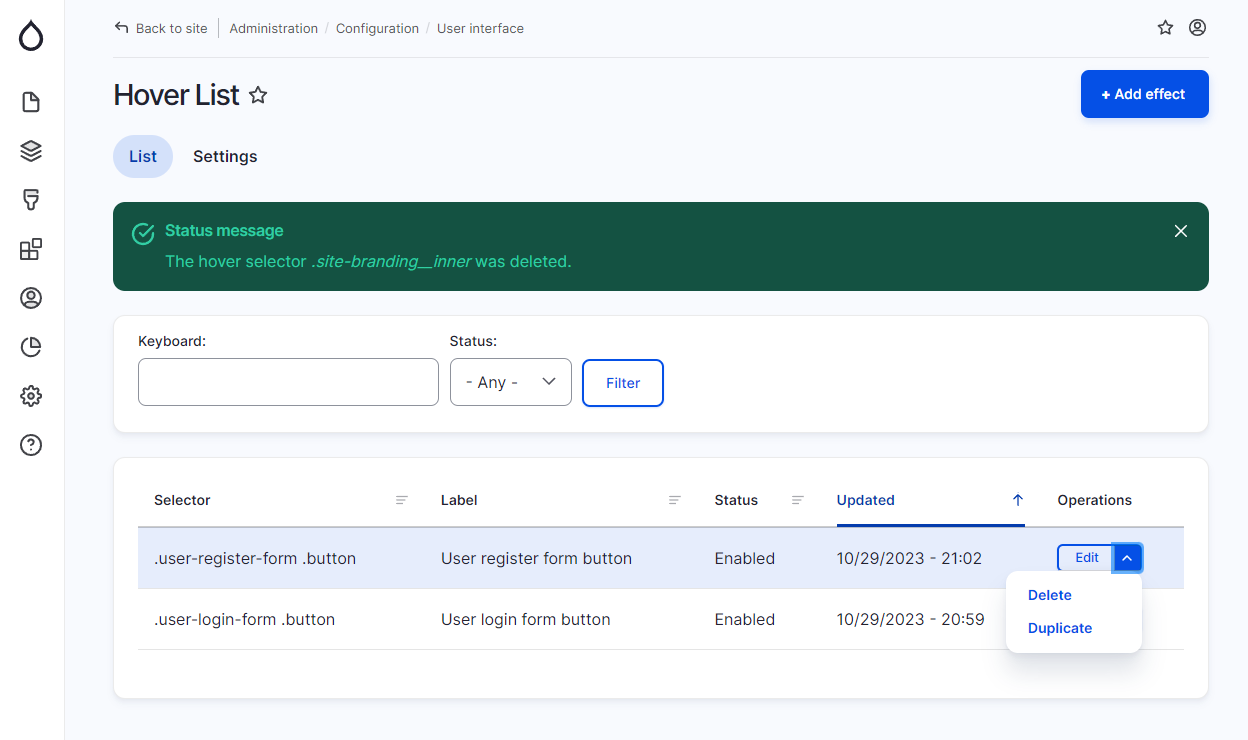Sort the table by Updated column
Screen dimensions: 1248x740
pos(866,500)
